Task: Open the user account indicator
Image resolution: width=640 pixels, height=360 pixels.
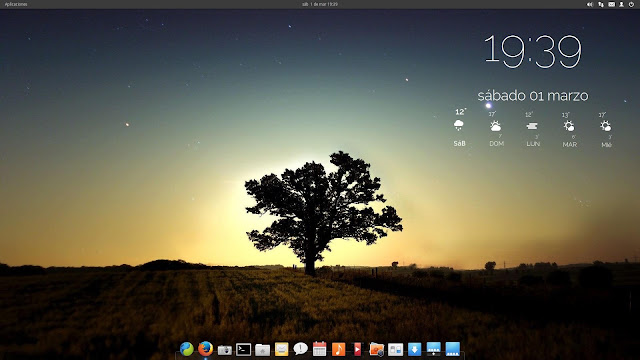Action: [x=621, y=4]
